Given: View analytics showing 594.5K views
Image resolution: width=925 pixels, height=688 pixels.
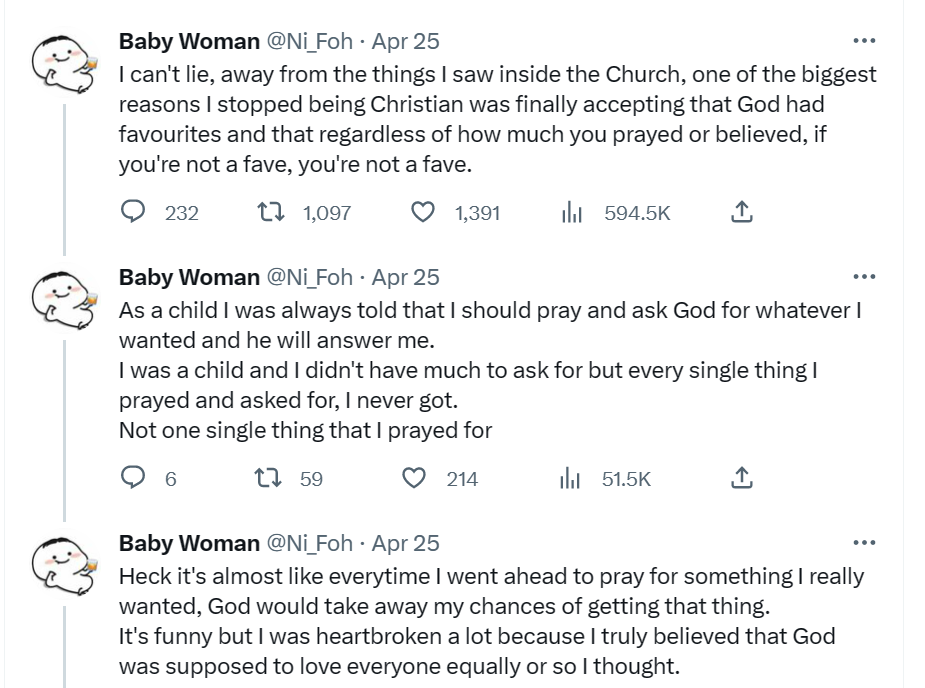Looking at the screenshot, I should (x=572, y=212).
